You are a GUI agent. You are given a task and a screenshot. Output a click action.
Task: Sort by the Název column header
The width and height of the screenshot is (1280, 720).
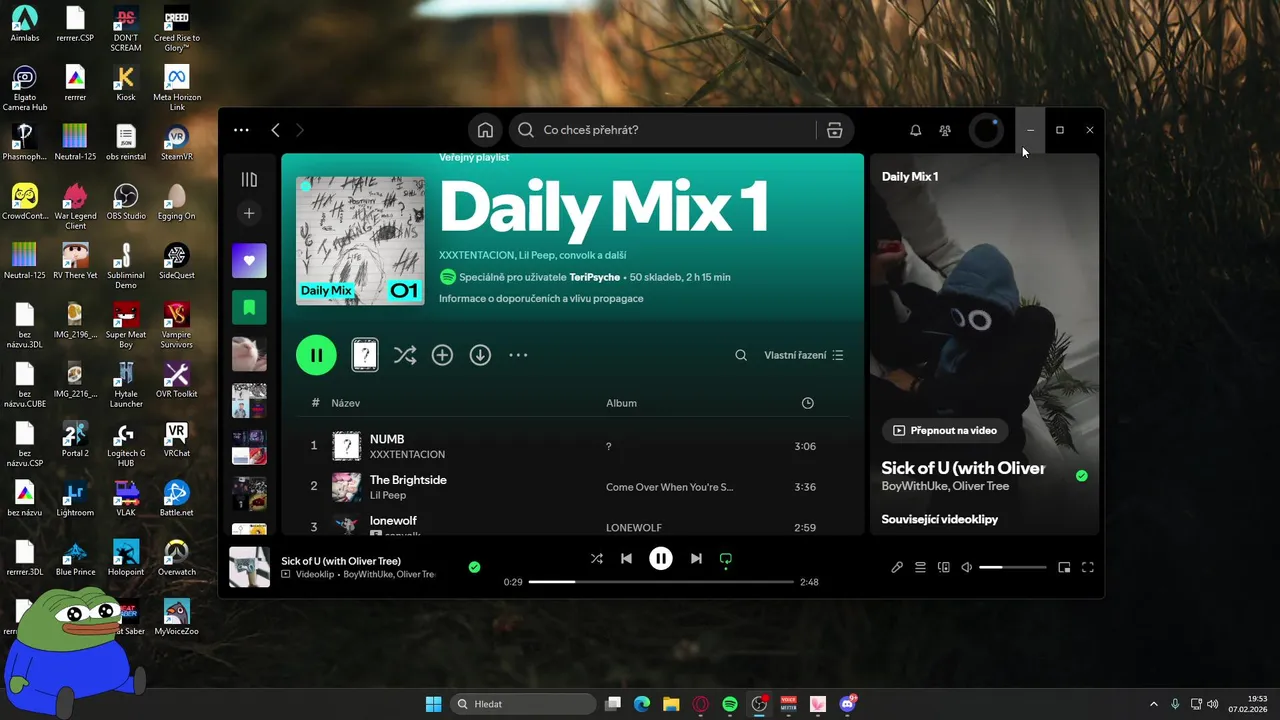[x=346, y=403]
